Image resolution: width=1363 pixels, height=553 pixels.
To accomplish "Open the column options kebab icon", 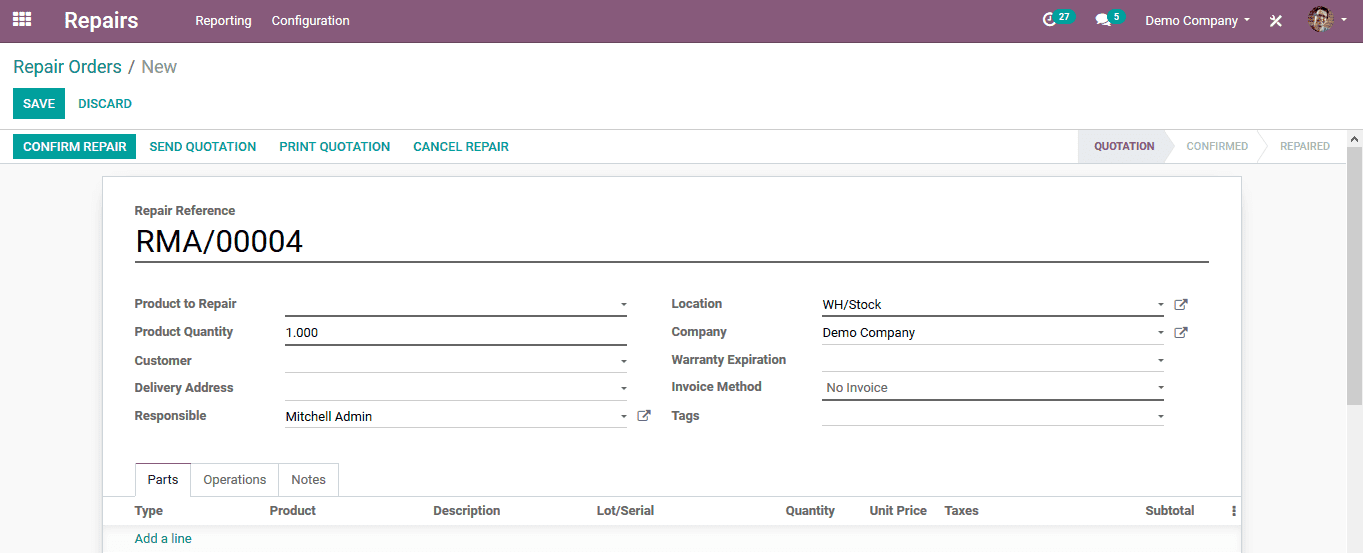I will (x=1234, y=511).
